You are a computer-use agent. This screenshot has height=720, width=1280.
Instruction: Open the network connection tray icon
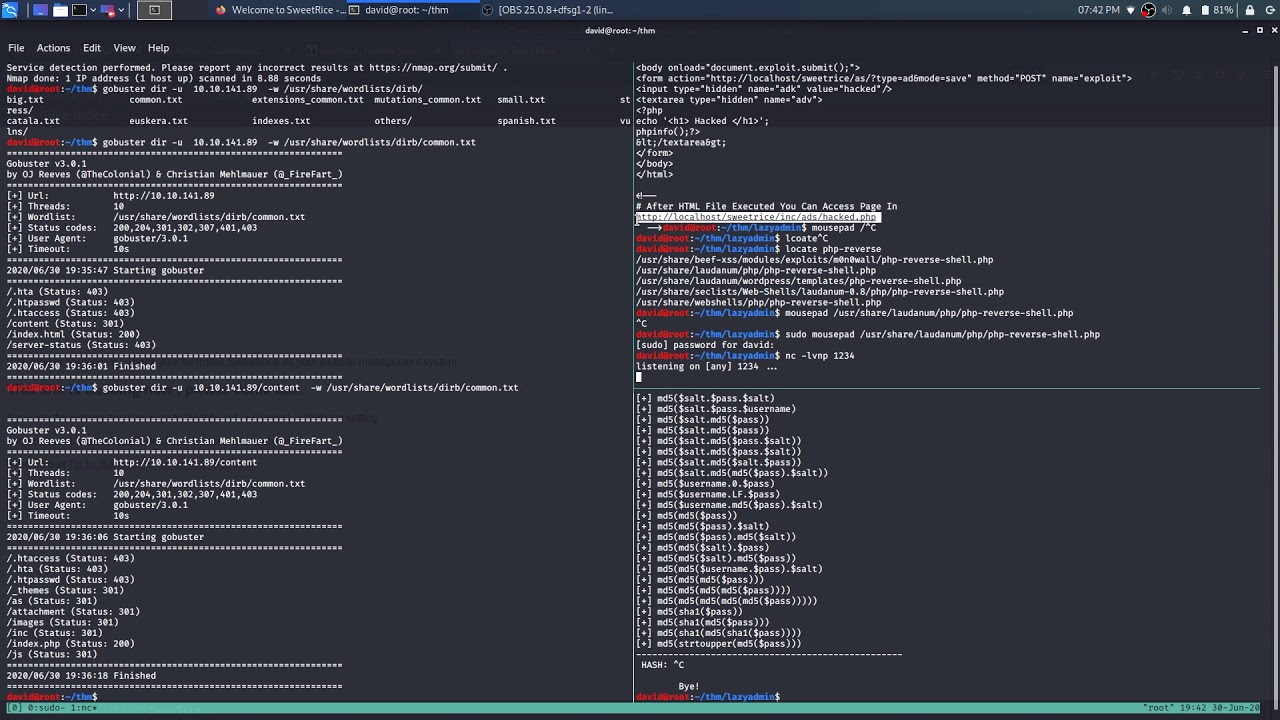pyautogui.click(x=1131, y=10)
